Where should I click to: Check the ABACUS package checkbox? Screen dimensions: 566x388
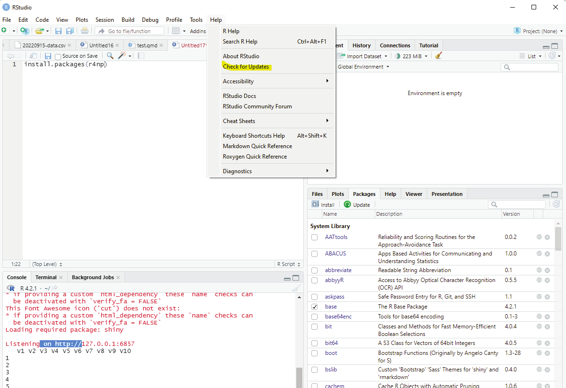(x=314, y=254)
